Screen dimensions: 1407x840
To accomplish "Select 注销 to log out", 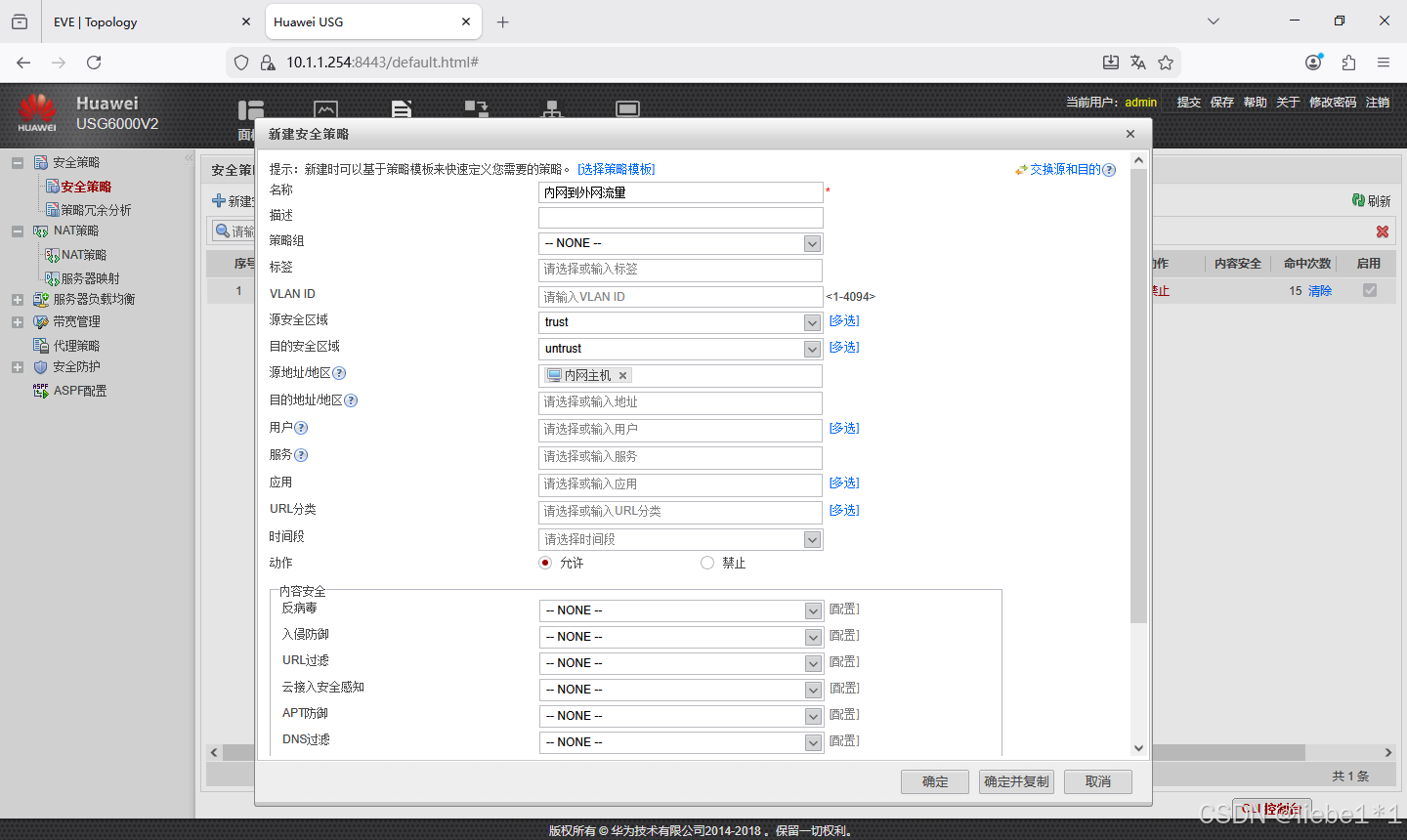I will (1377, 102).
